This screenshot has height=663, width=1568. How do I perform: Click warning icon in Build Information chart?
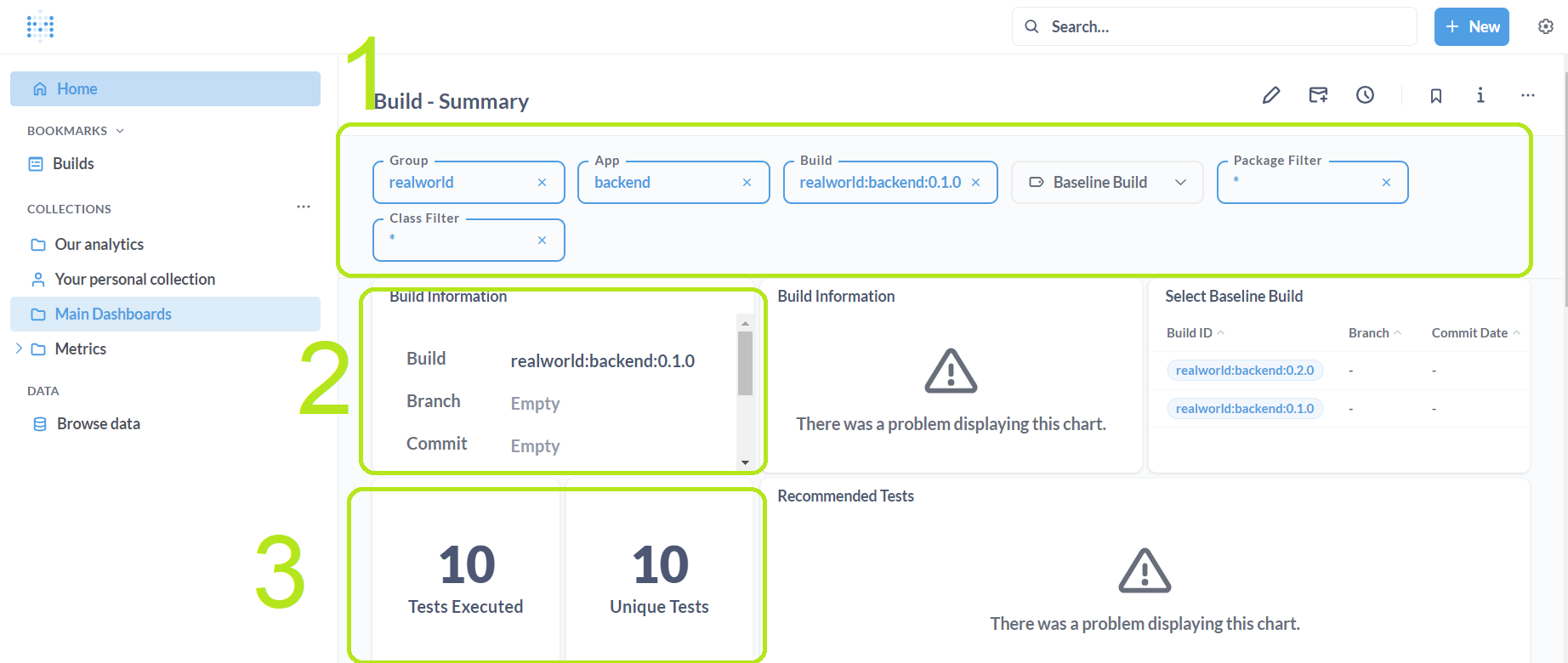(x=952, y=371)
